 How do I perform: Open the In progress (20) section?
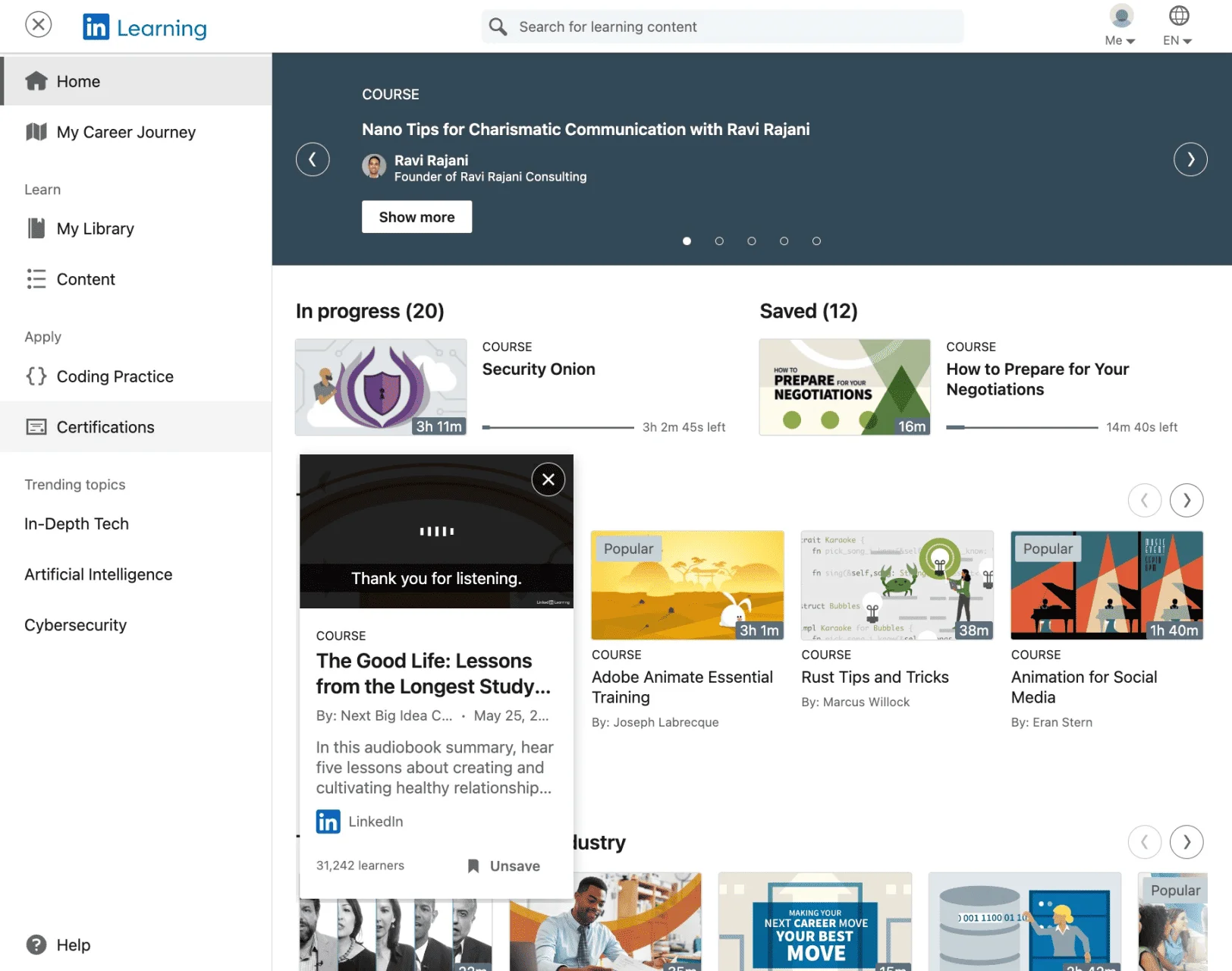pos(370,311)
